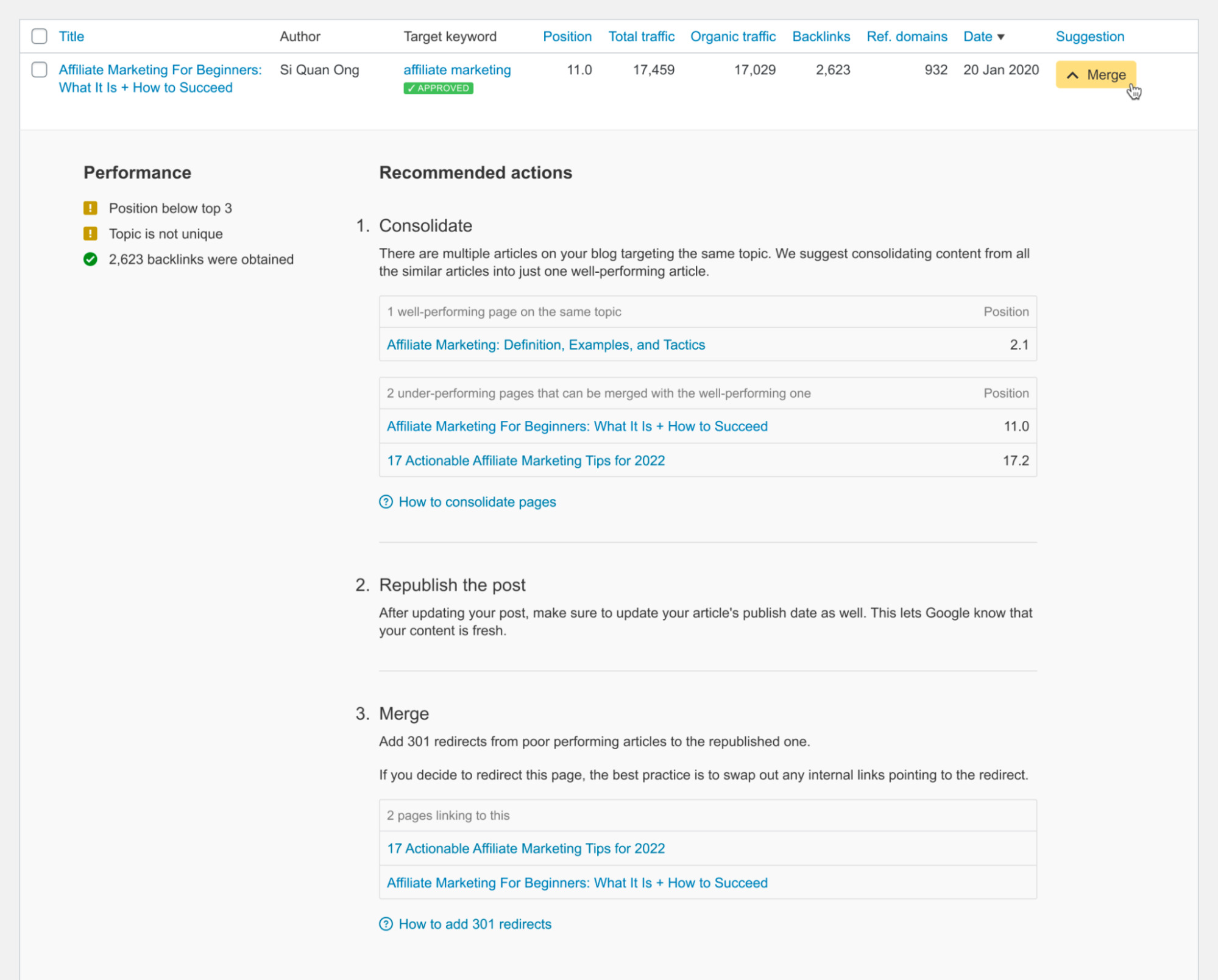Click the warning icon beside "Position below top 3"

pyautogui.click(x=90, y=208)
